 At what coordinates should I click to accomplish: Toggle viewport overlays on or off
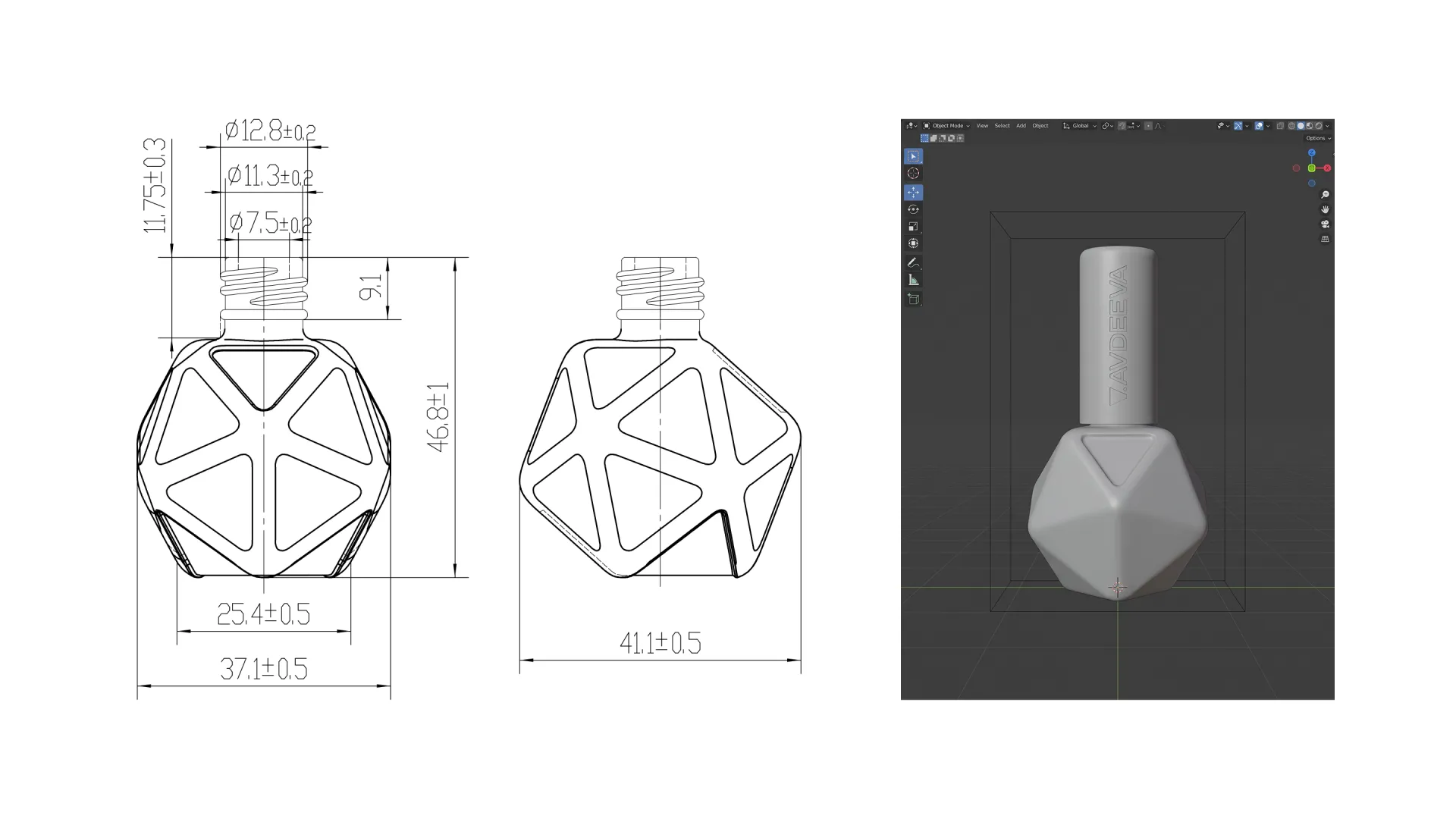coord(1259,126)
